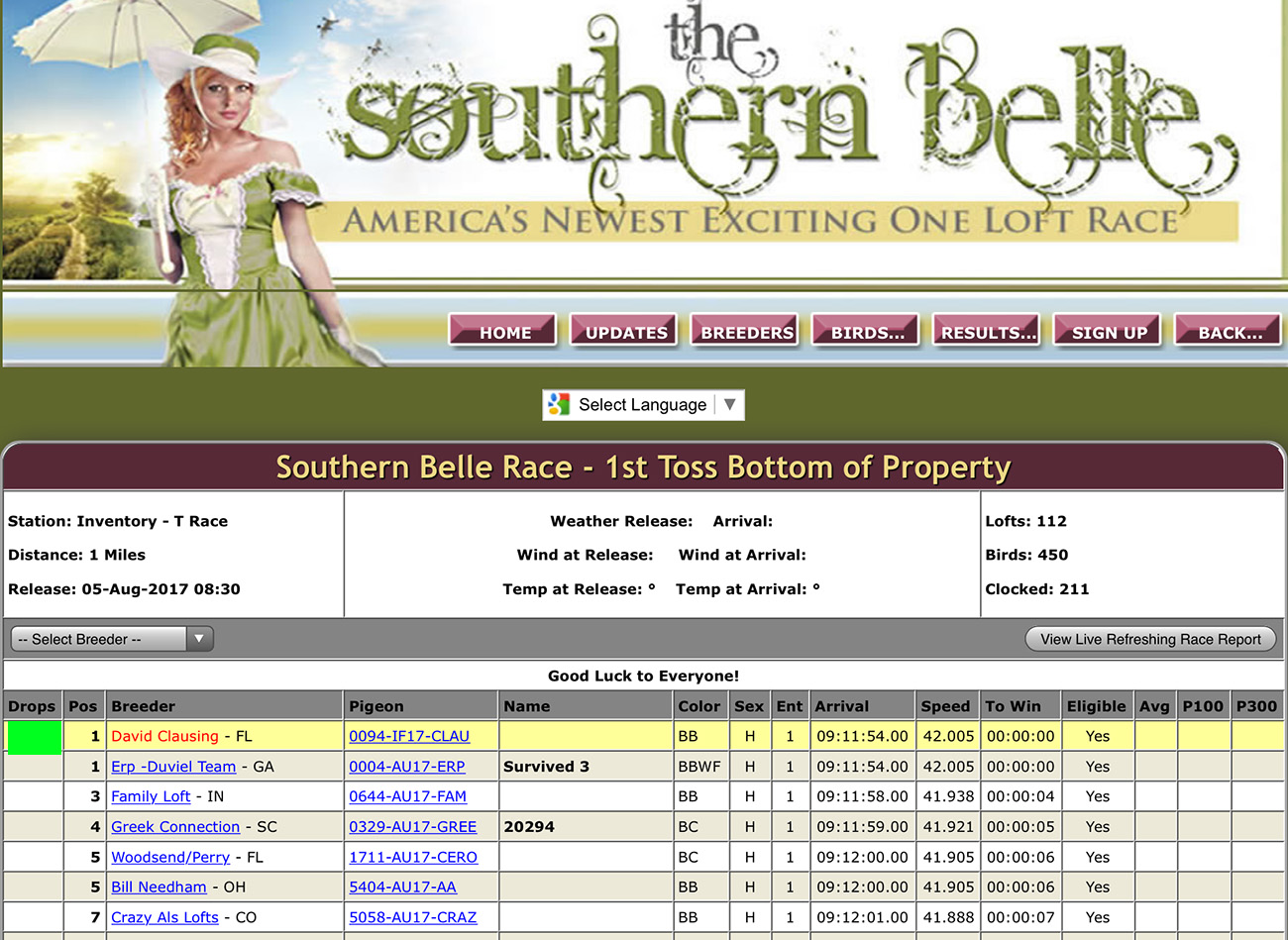1288x940 pixels.
Task: Click speed value 41.938
Action: (x=948, y=796)
